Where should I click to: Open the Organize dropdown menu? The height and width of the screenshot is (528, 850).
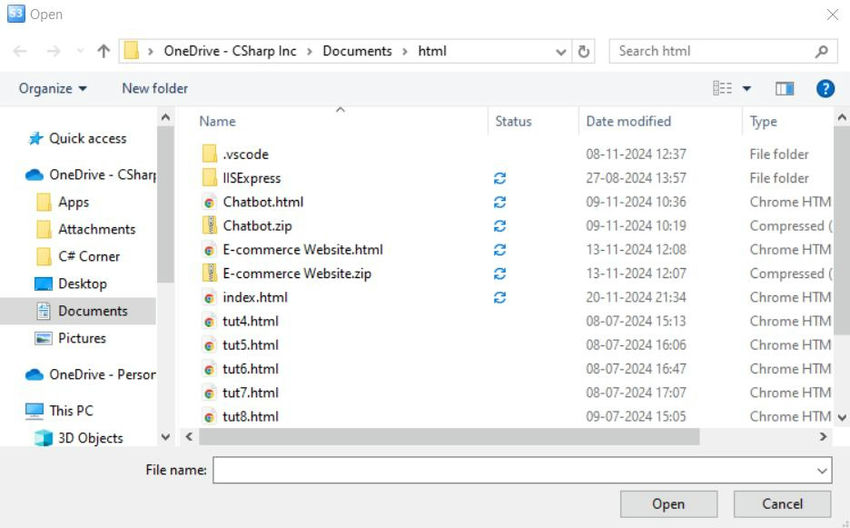click(52, 88)
